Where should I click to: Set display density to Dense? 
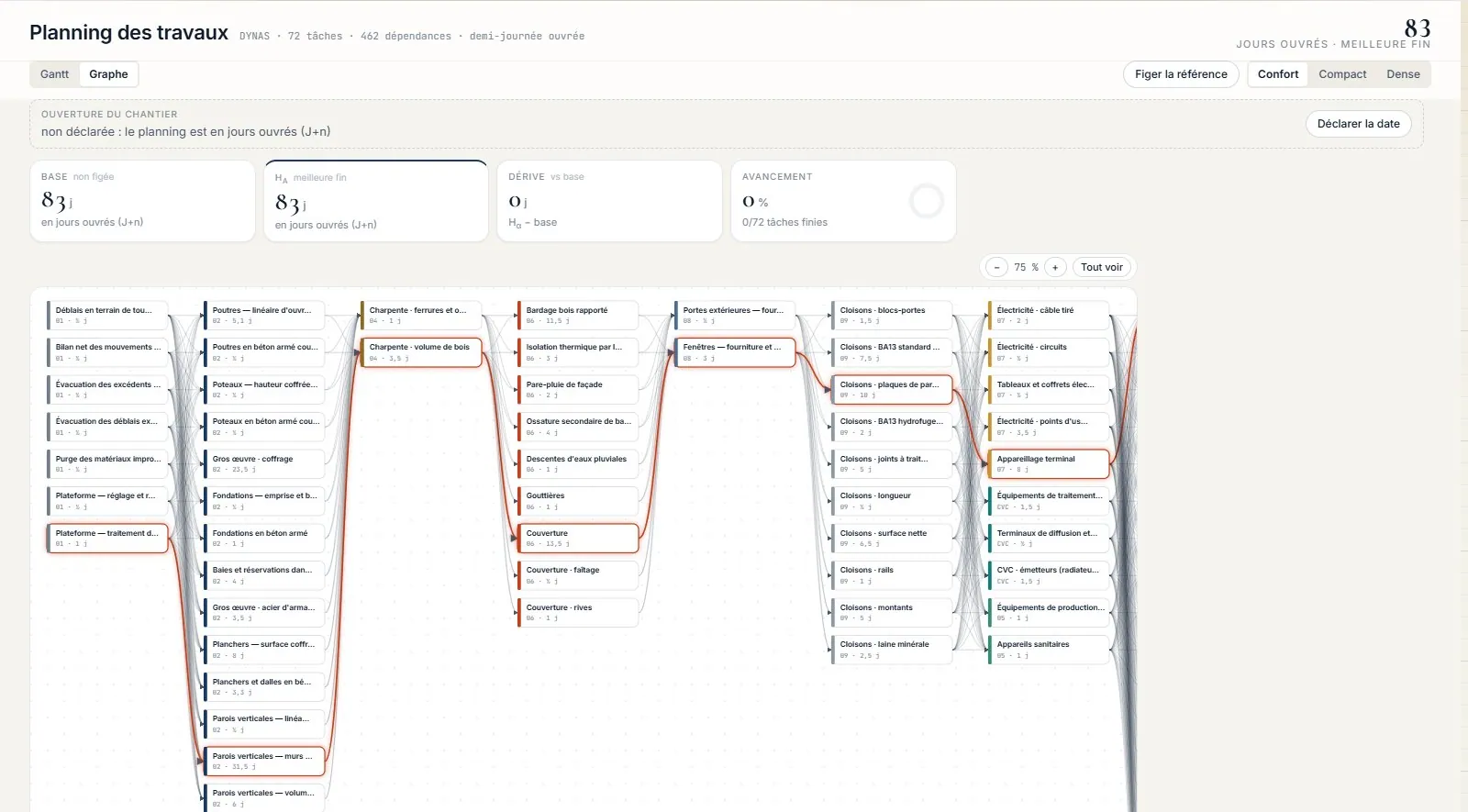point(1403,74)
